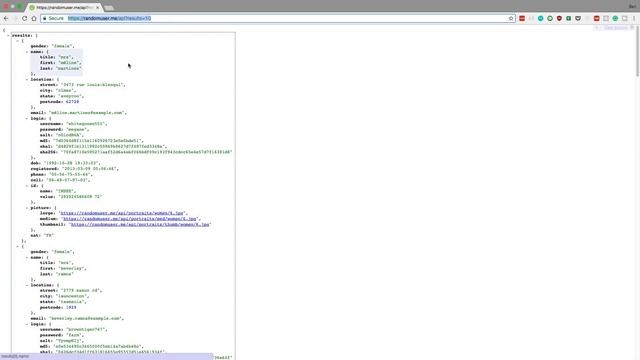Click the nat value "FR"

click(x=49, y=236)
